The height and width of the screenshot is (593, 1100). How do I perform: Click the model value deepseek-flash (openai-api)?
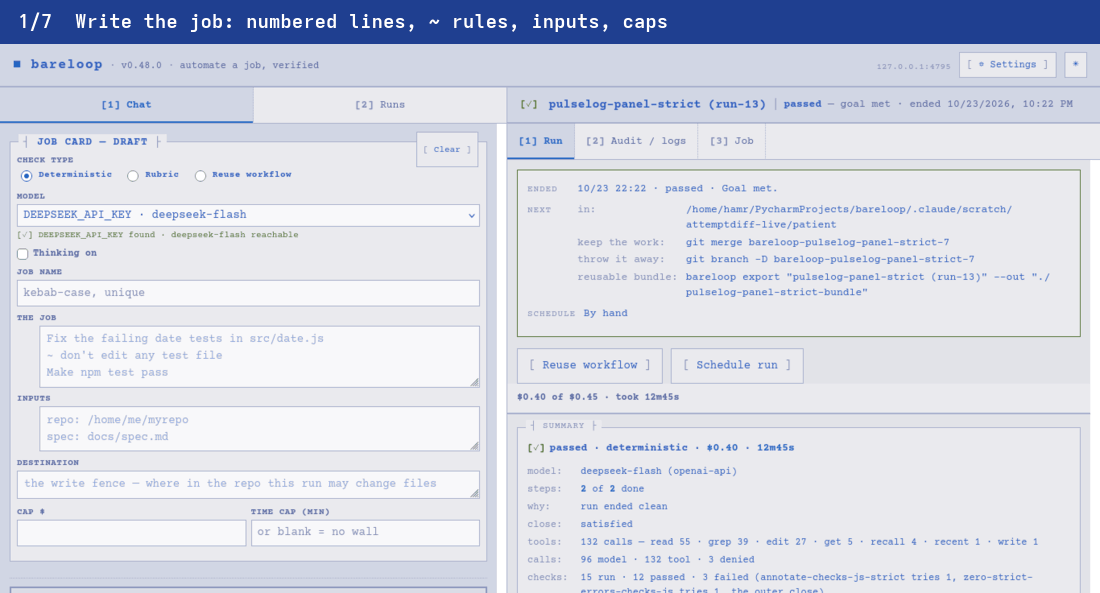[659, 471]
